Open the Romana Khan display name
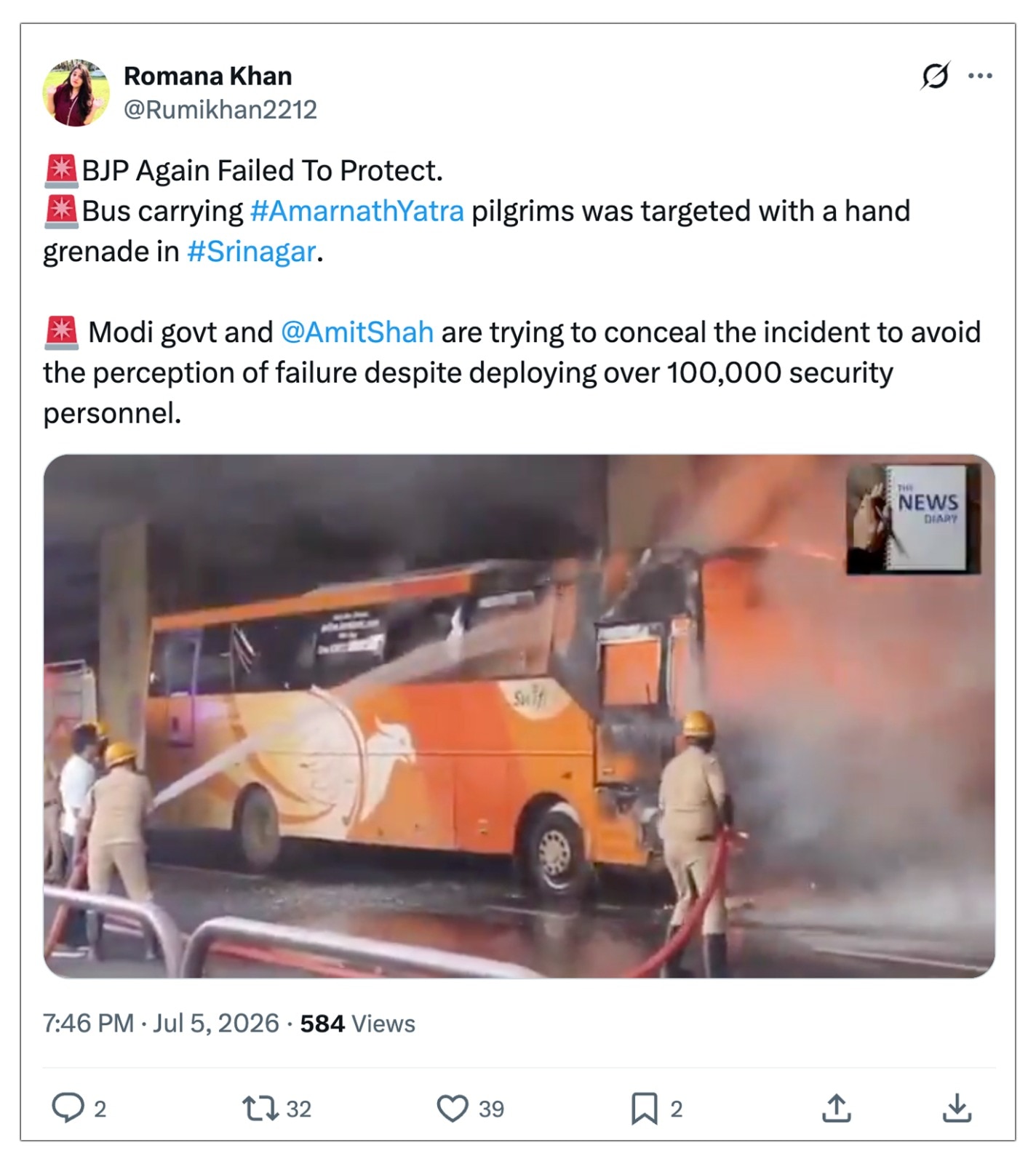 [x=208, y=76]
